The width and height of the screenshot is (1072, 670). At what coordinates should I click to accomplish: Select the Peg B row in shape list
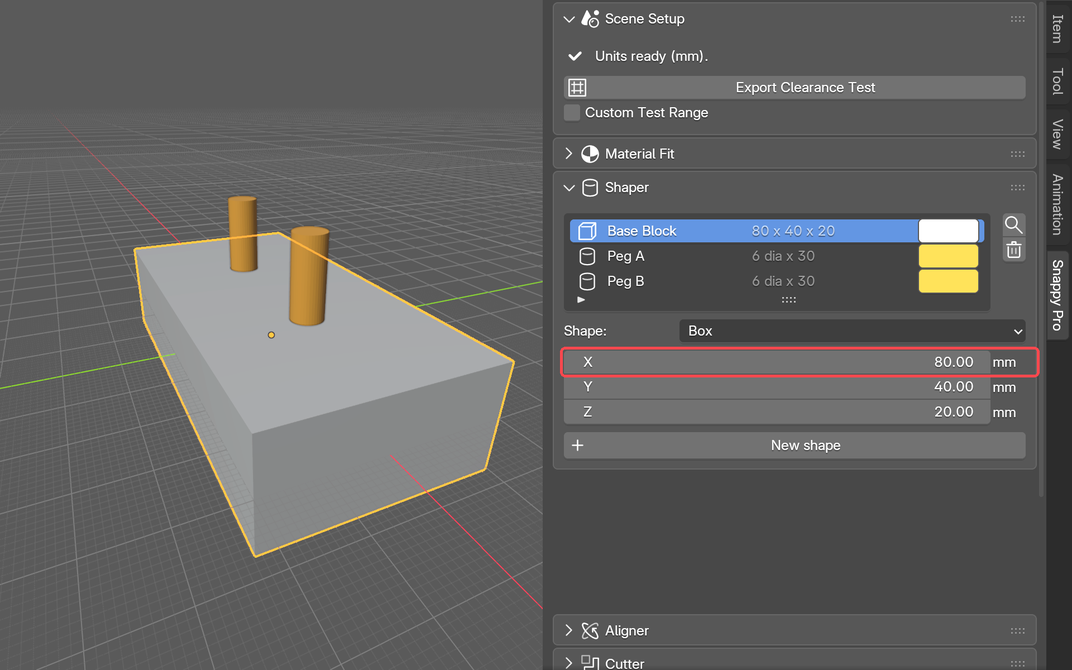777,281
